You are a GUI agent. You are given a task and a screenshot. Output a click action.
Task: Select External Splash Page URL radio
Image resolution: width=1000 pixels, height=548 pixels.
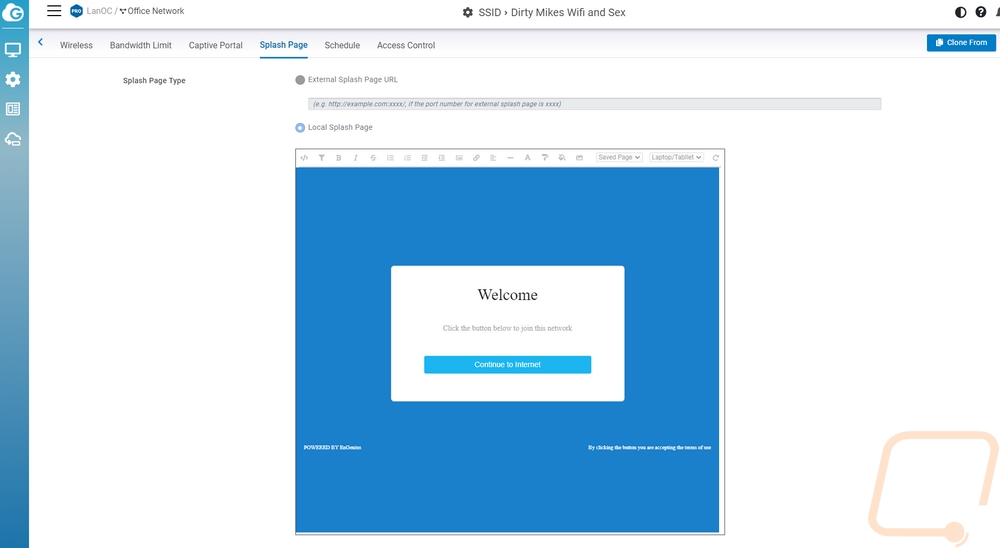300,80
